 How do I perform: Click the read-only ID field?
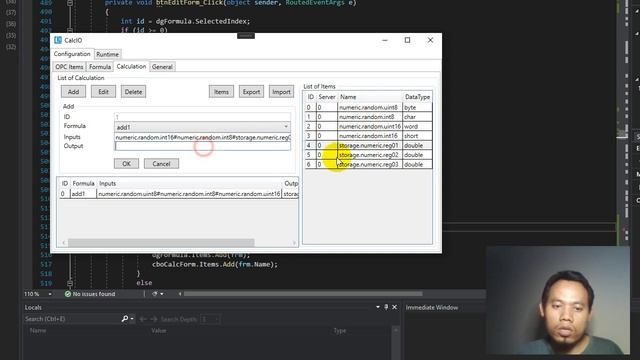pos(202,117)
